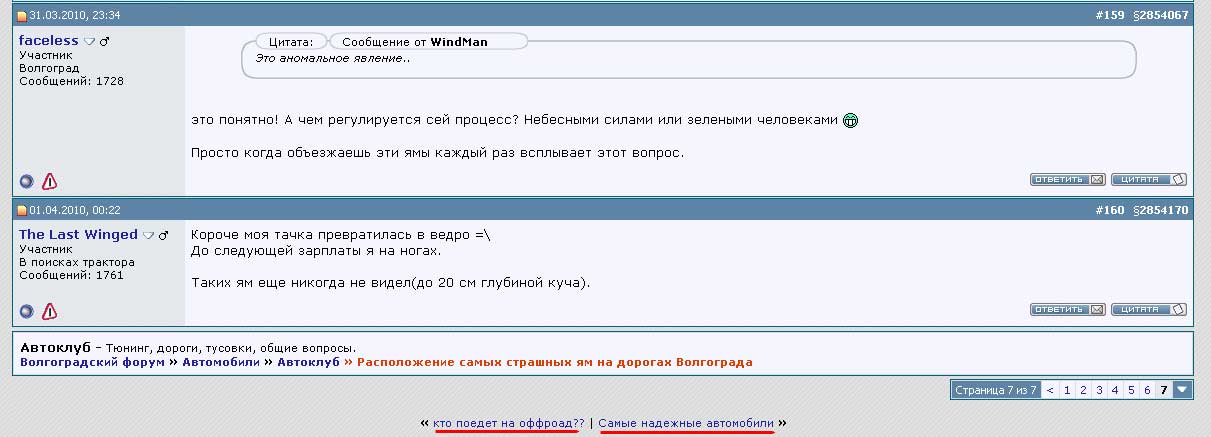The image size is (1211, 437).
Task: Go to page 5 of thread
Action: [1131, 390]
